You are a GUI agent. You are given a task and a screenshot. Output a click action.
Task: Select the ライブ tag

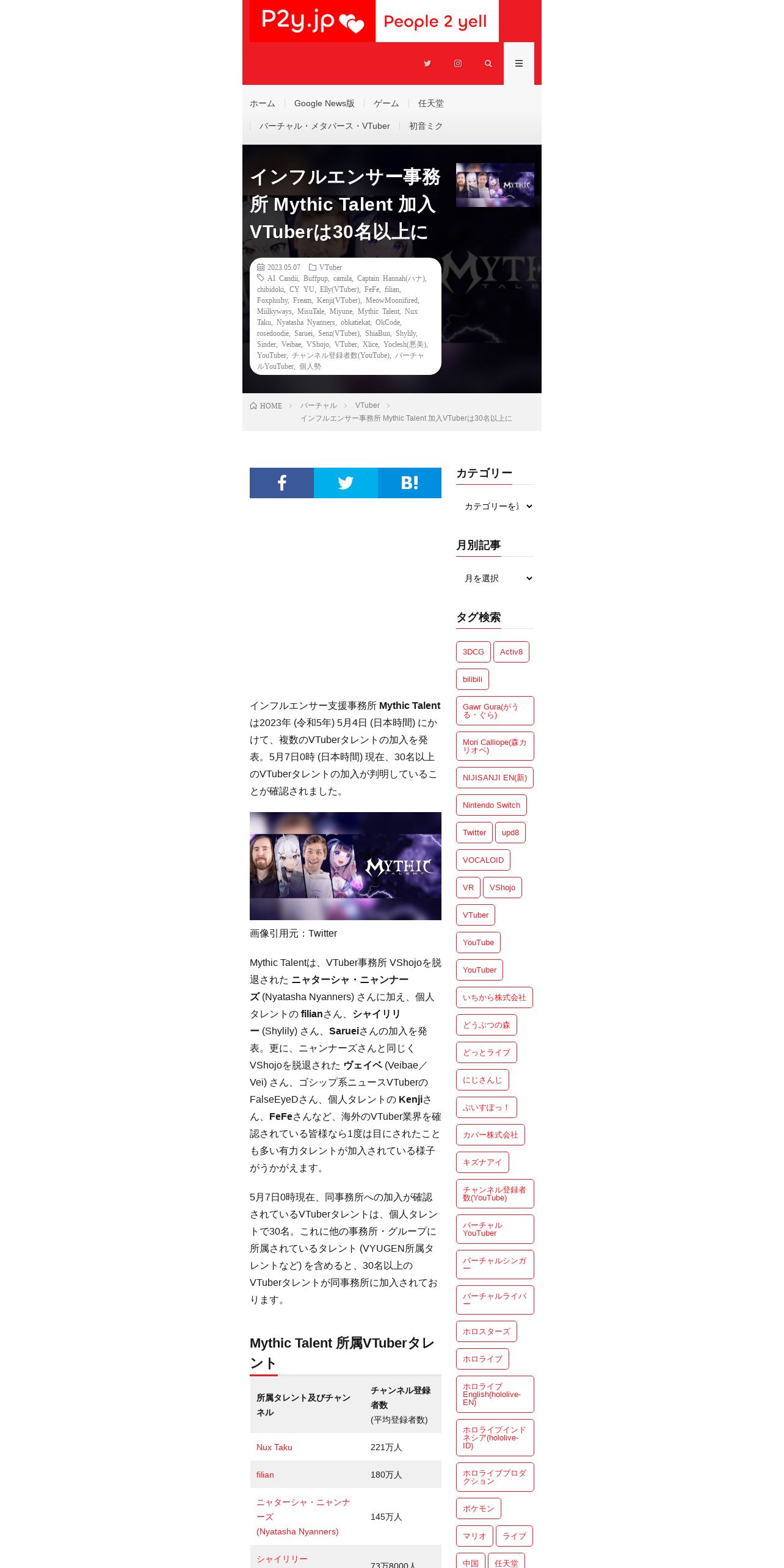click(x=514, y=1536)
